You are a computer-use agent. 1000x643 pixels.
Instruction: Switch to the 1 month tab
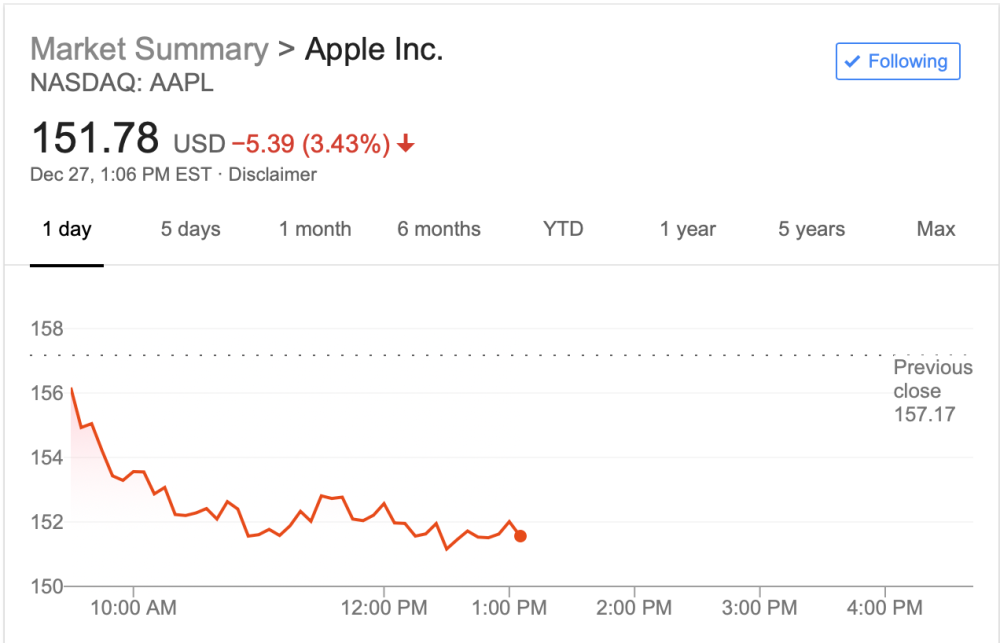coord(315,229)
